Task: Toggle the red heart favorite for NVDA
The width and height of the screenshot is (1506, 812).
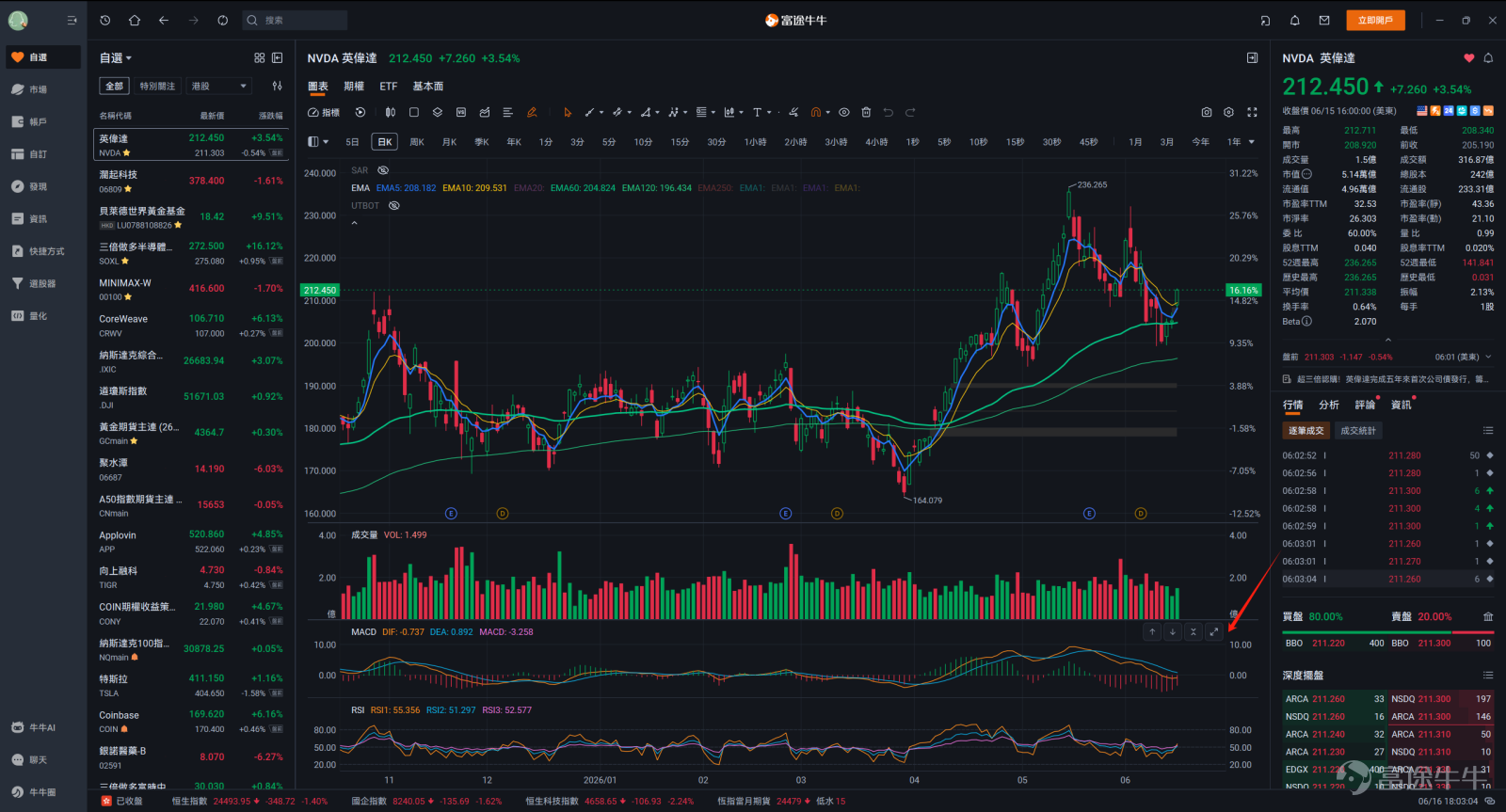Action: pyautogui.click(x=1469, y=58)
